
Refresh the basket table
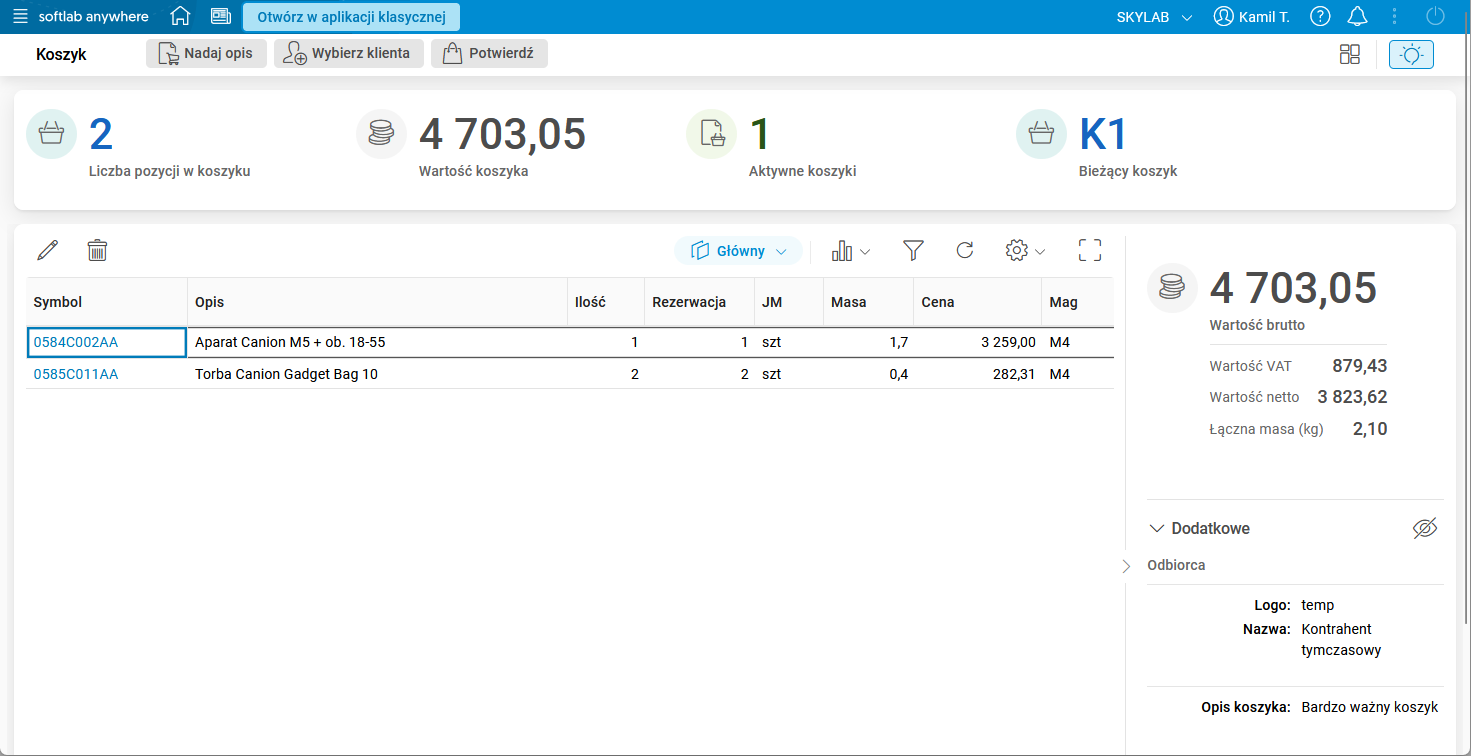click(x=965, y=251)
